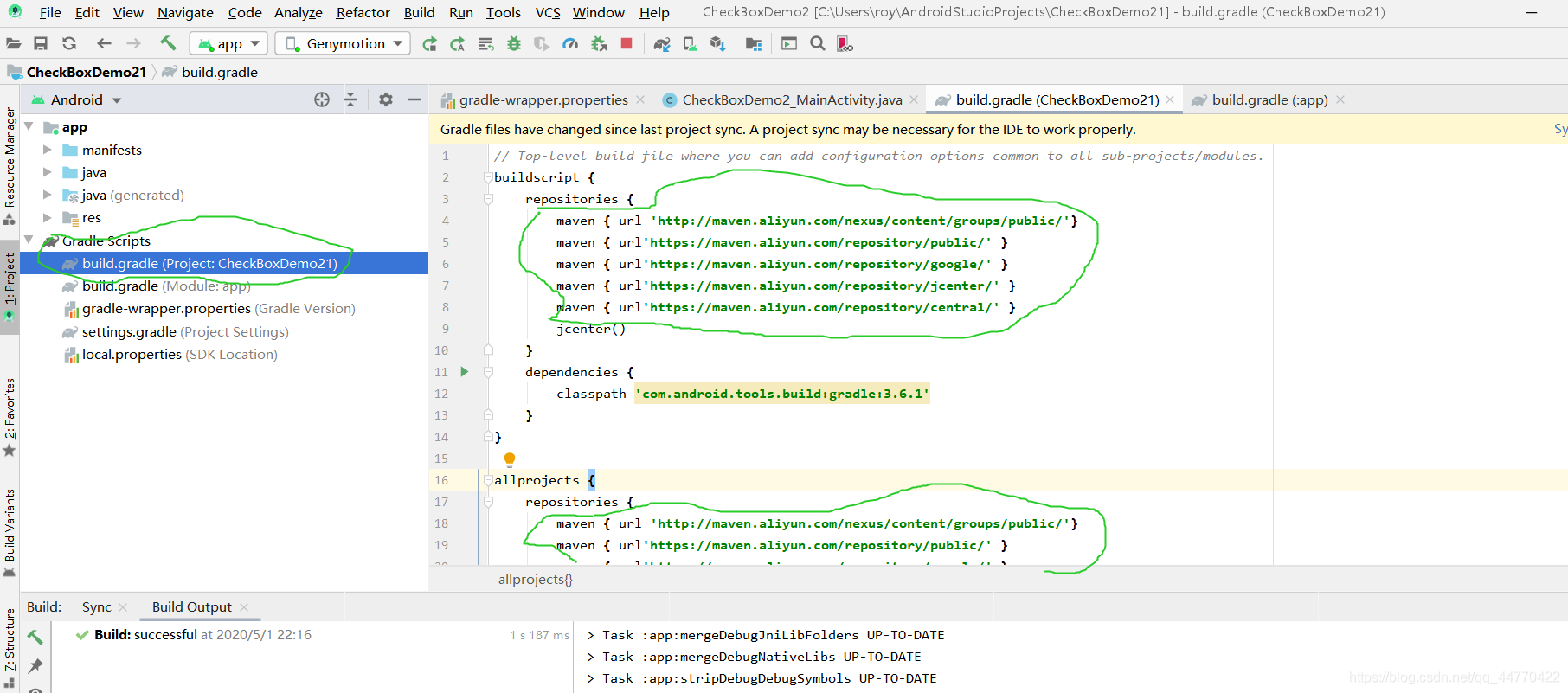Start debugging with the green bug icon
This screenshot has height=693, width=1568.
[x=514, y=43]
